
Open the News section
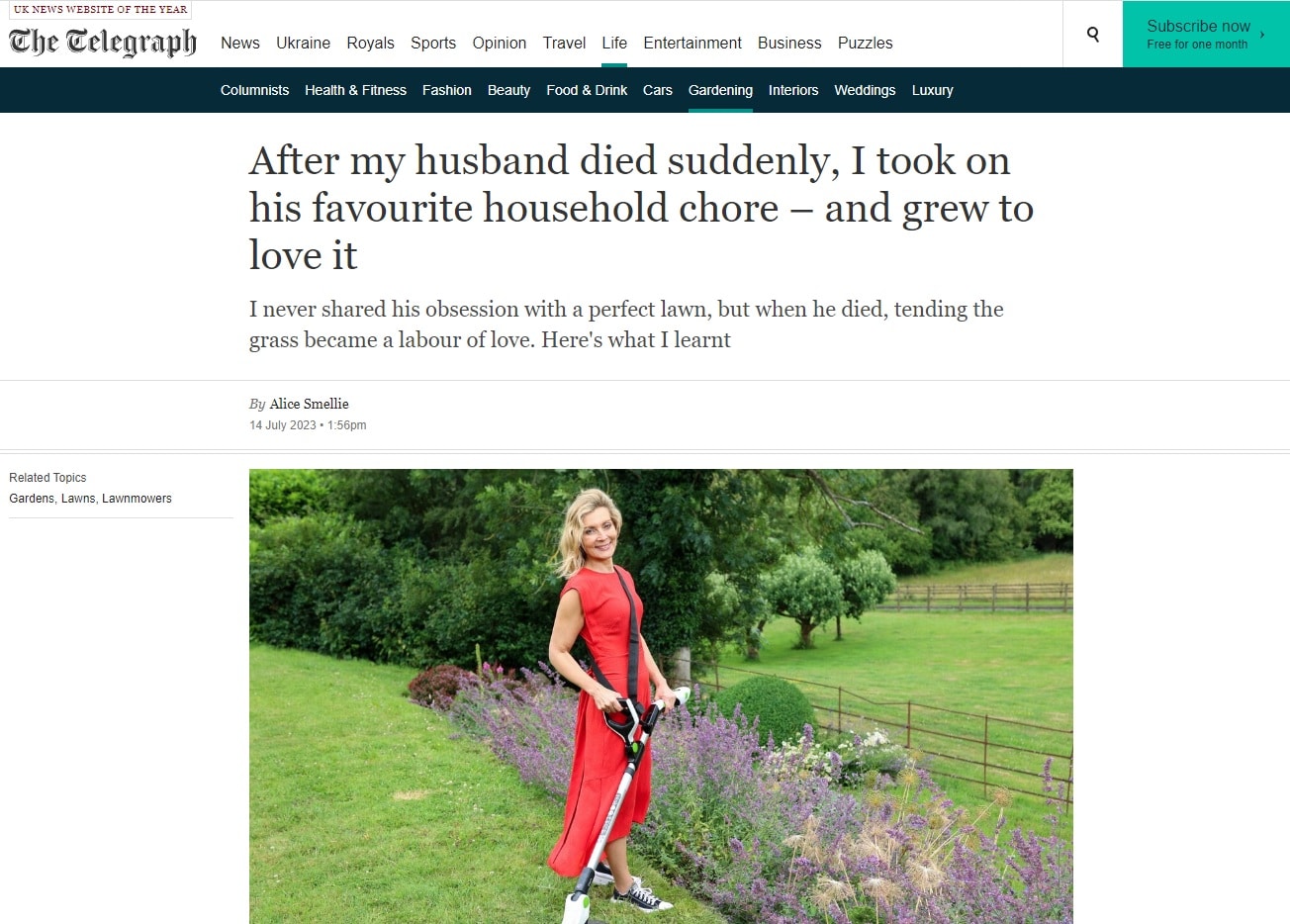click(x=240, y=44)
